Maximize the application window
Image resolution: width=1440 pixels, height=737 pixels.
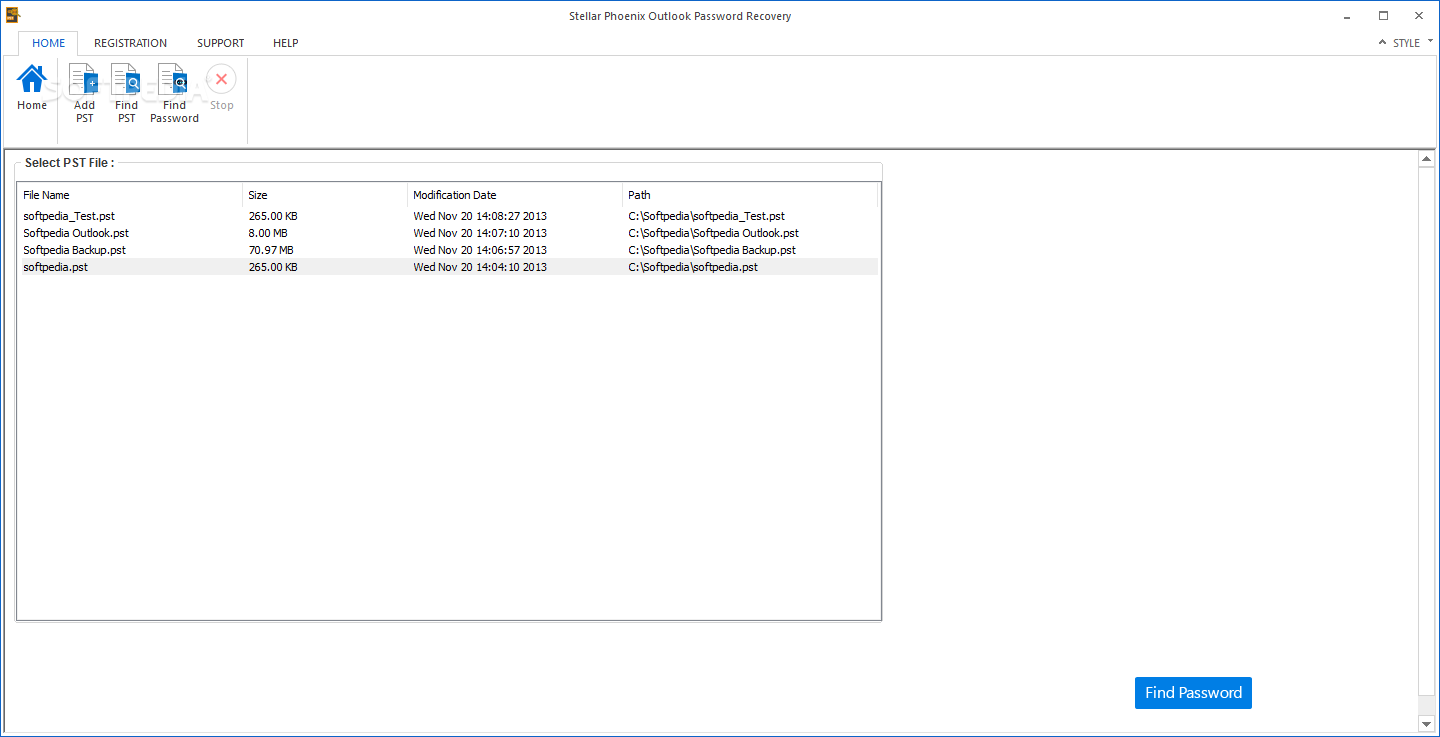[1383, 15]
